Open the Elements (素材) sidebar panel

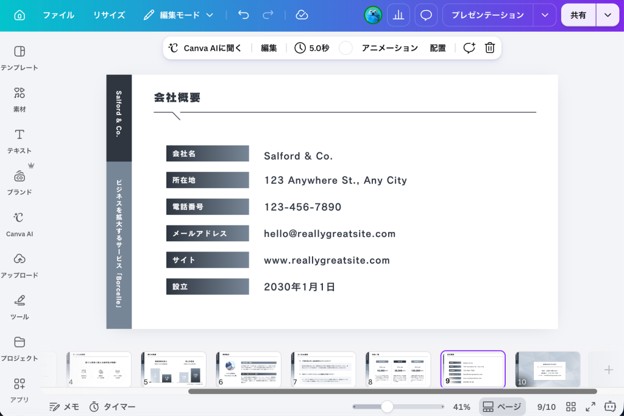[19, 100]
